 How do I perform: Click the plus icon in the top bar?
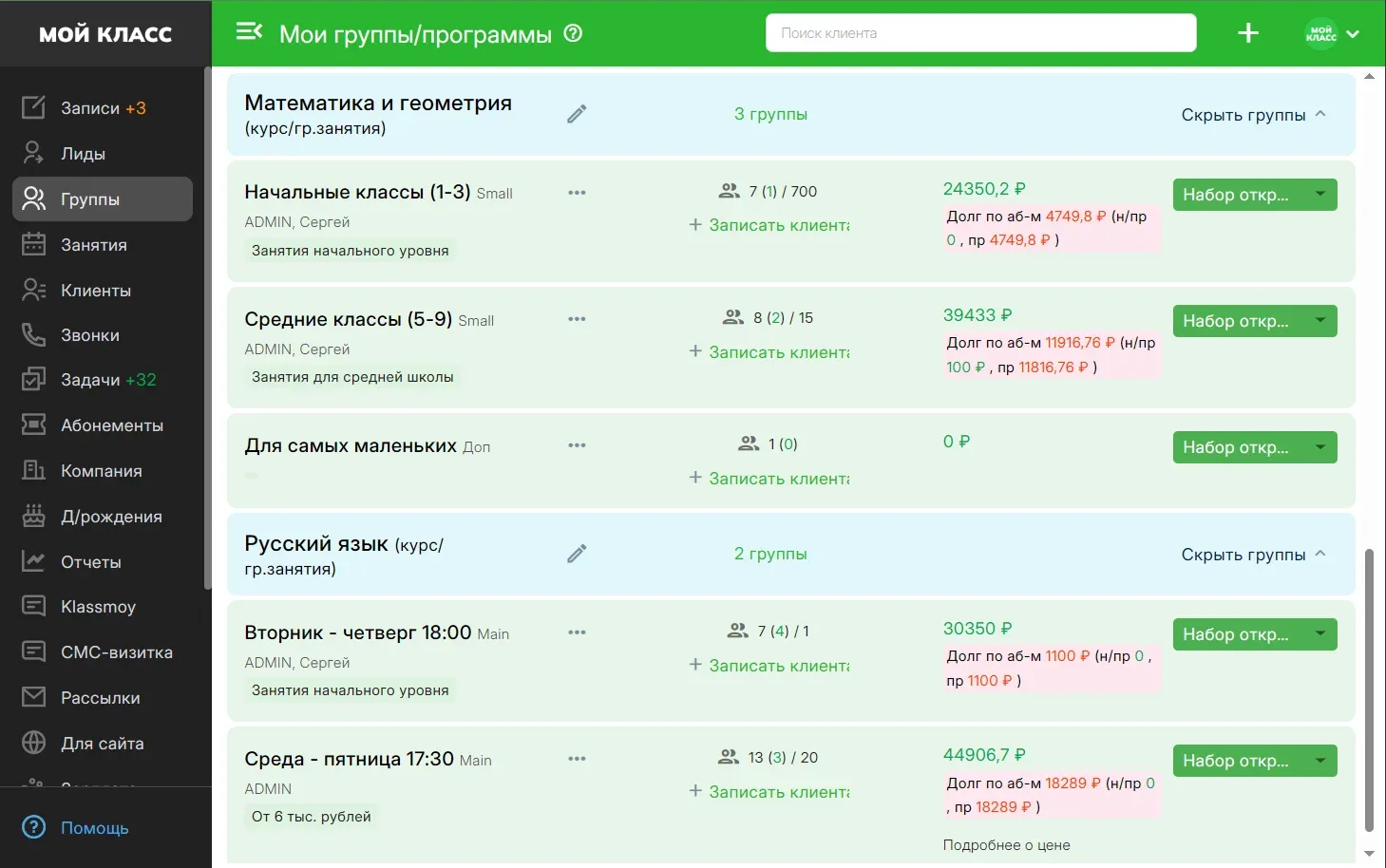1248,33
